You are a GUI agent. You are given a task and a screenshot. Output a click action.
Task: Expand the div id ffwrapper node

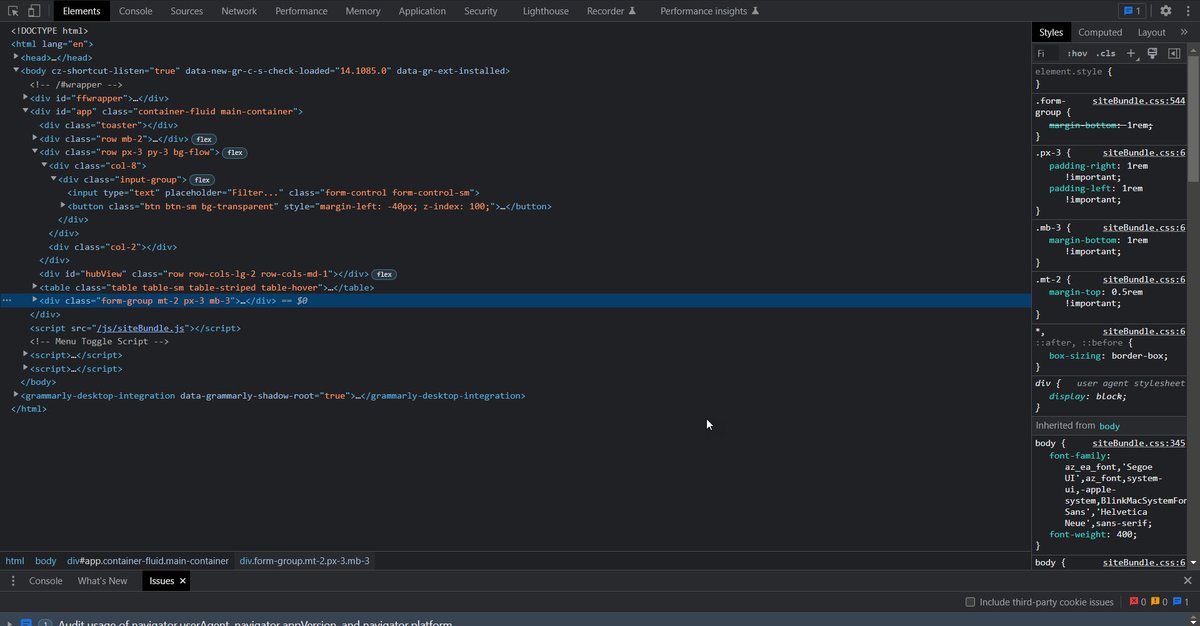click(26, 98)
